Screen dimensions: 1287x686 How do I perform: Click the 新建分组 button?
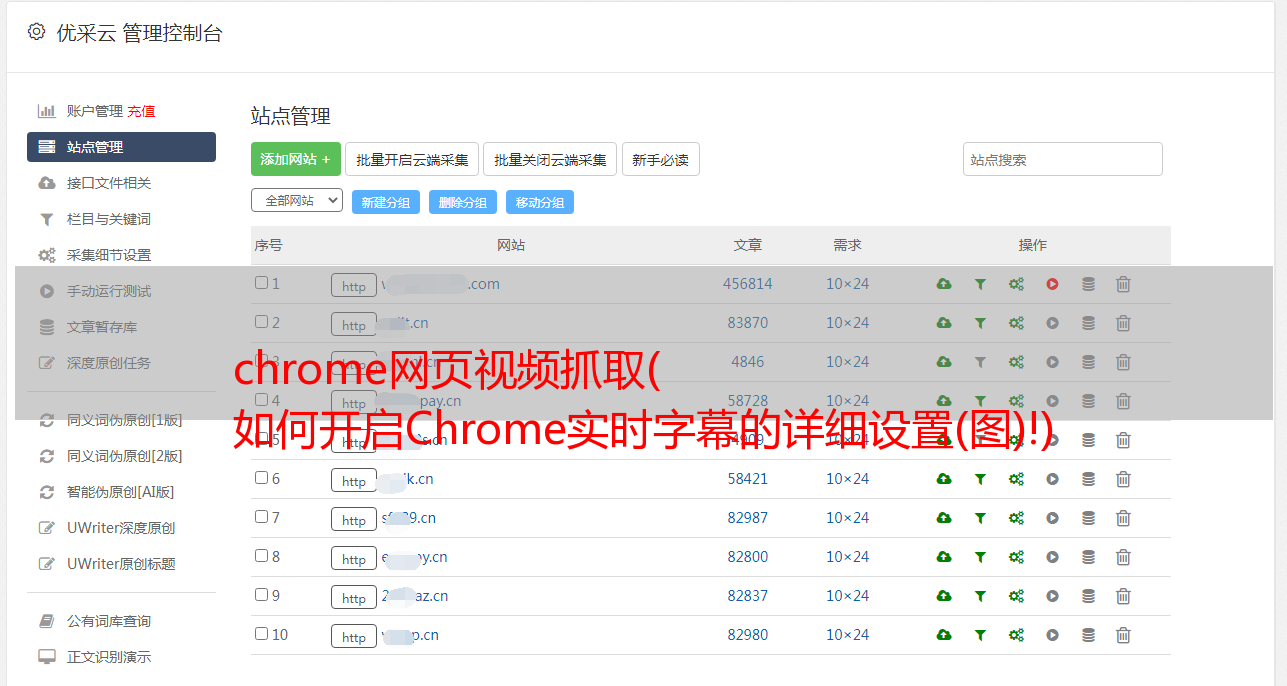[386, 202]
